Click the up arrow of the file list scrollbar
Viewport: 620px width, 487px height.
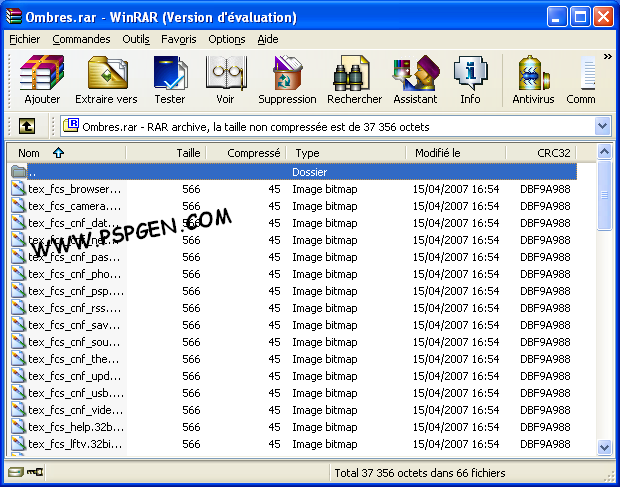[604, 152]
